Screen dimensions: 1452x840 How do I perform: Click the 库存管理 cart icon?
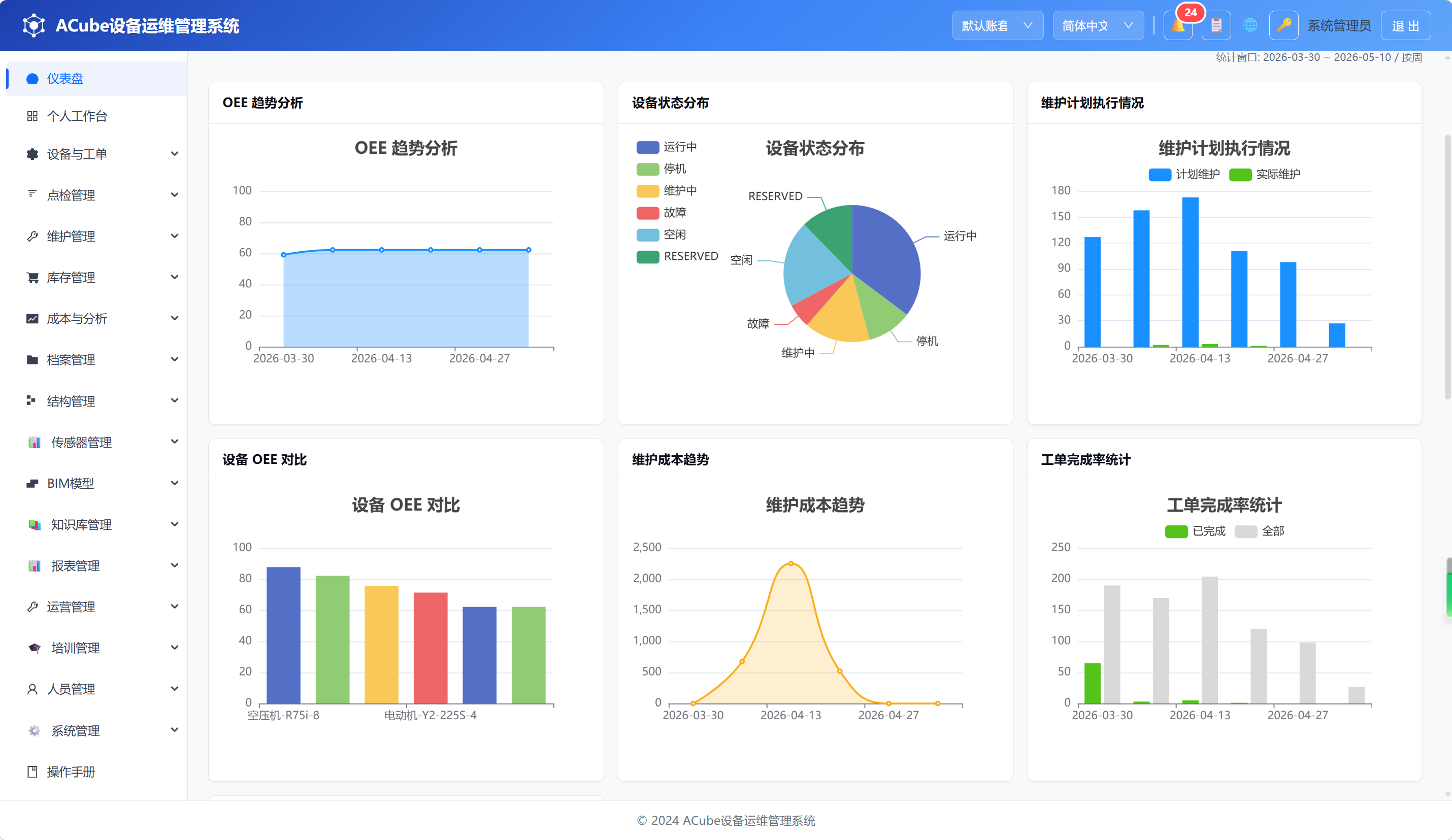(32, 278)
